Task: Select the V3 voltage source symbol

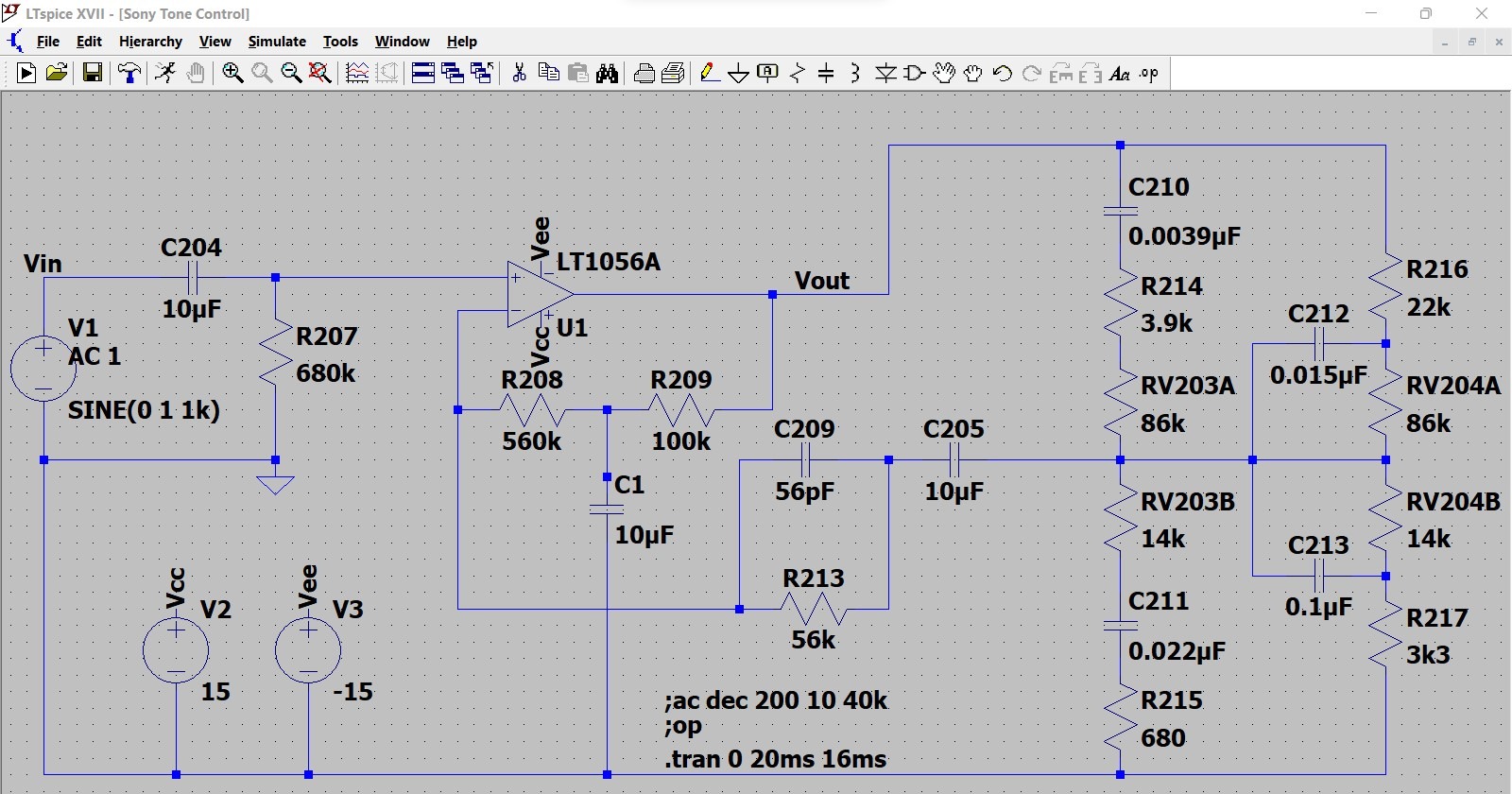Action: click(308, 650)
